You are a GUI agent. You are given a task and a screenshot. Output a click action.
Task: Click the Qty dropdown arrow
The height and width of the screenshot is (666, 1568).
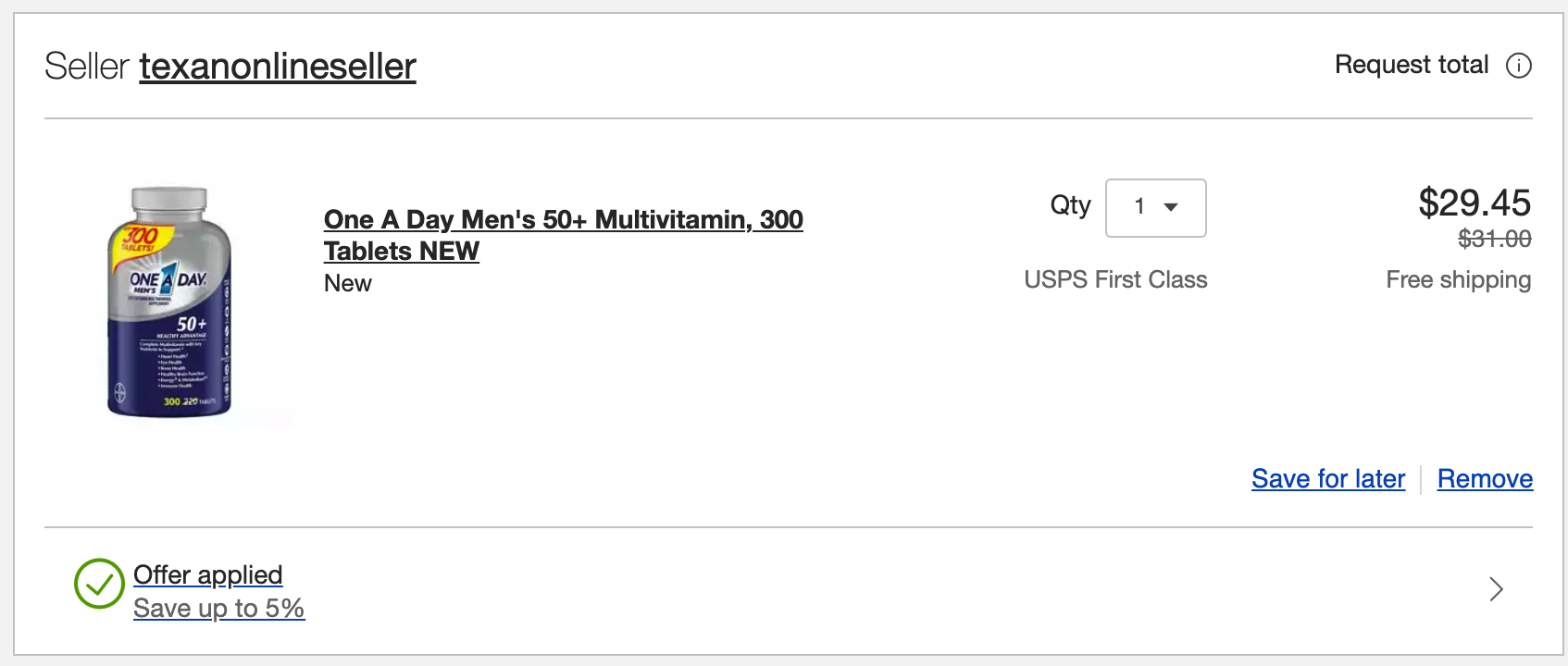click(x=1171, y=207)
